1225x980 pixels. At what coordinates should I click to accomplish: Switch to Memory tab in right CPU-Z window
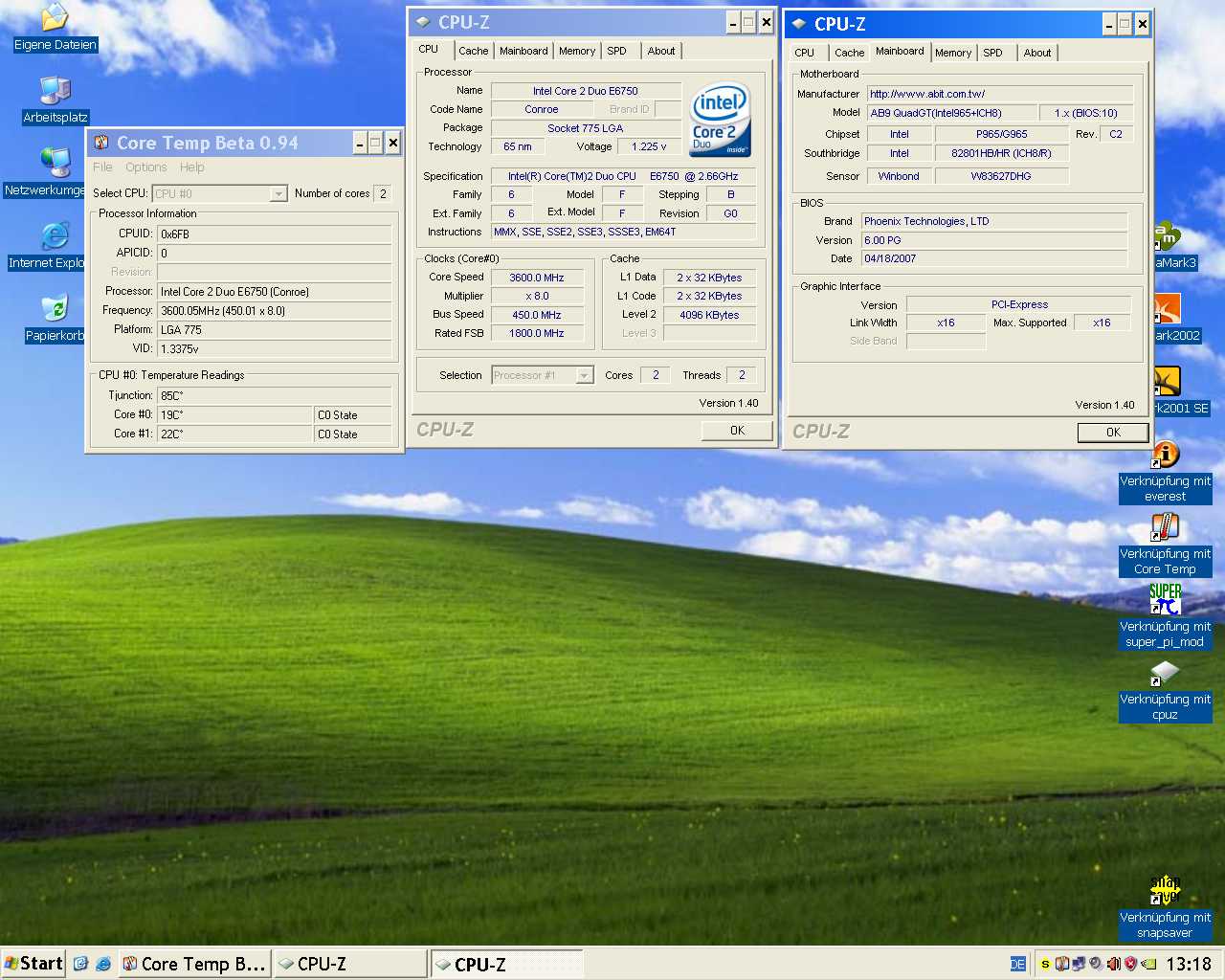[953, 53]
